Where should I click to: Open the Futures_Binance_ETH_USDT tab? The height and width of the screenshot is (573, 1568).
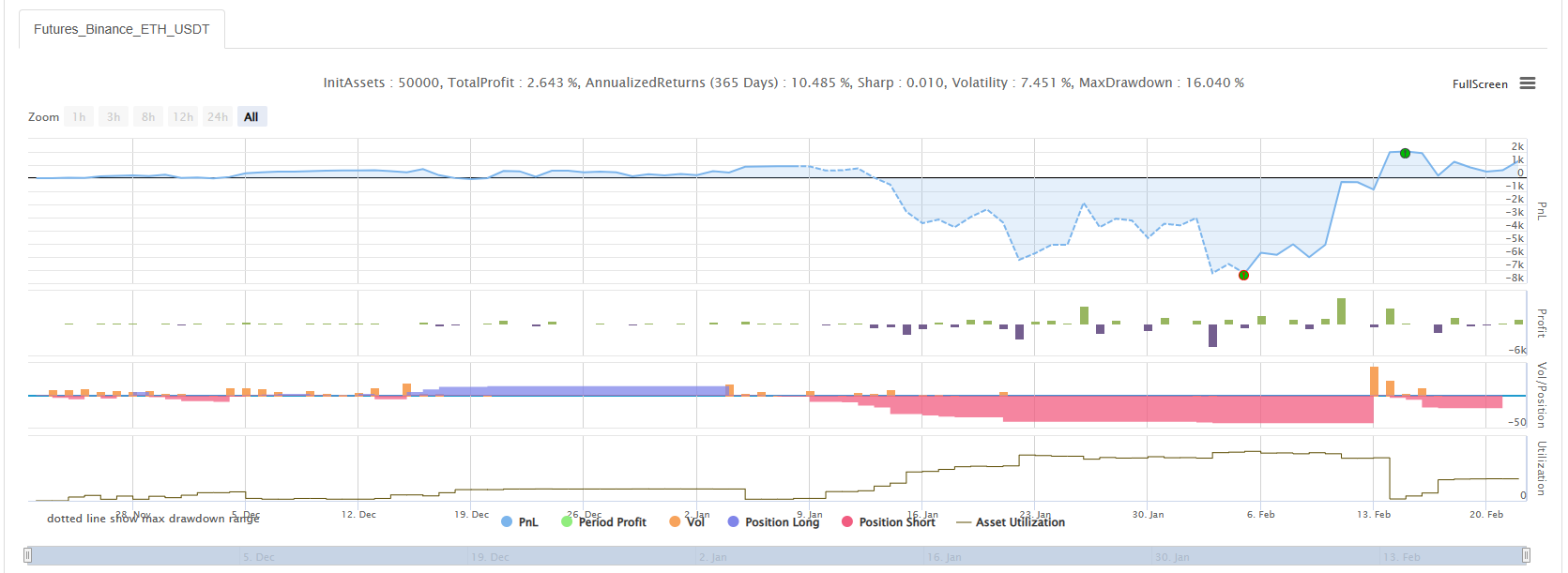pyautogui.click(x=122, y=29)
